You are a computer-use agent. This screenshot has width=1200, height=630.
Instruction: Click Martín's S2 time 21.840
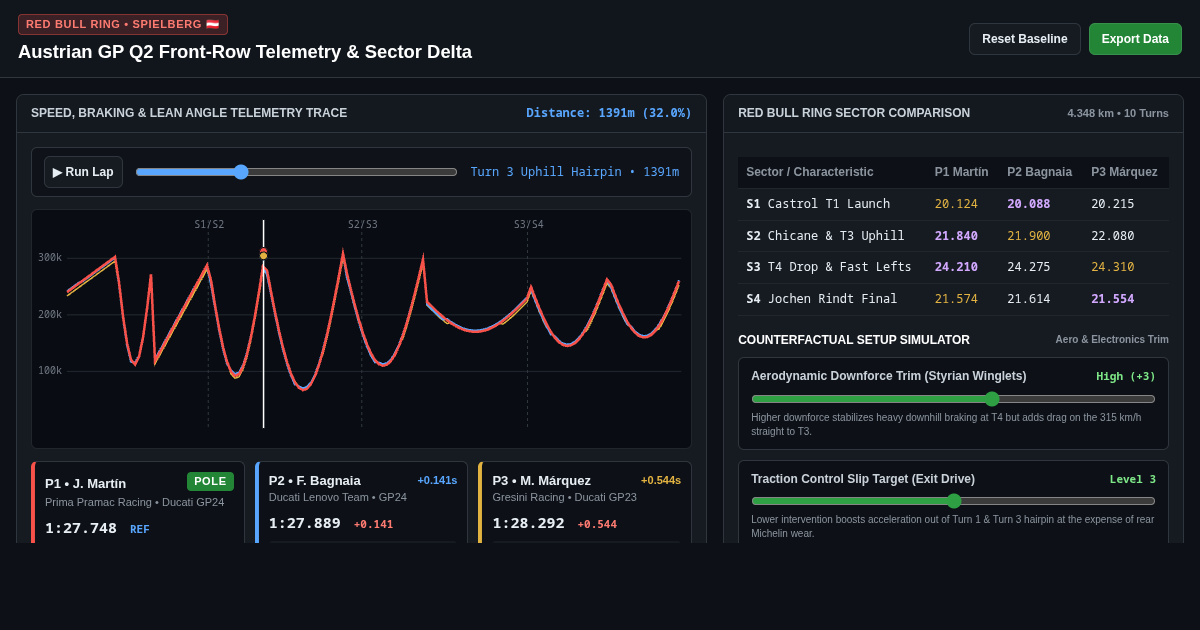(956, 236)
